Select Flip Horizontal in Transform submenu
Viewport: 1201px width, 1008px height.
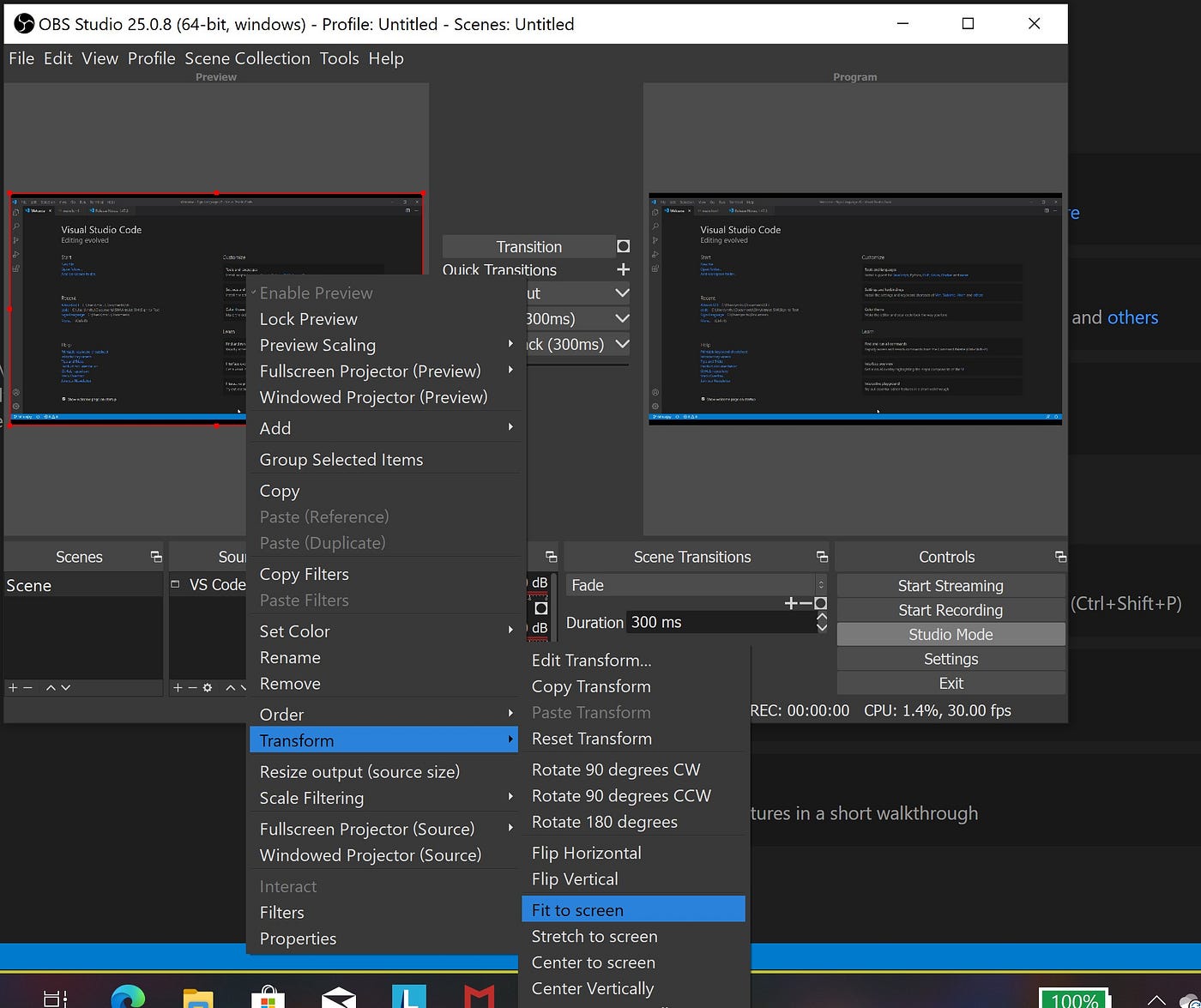point(633,853)
